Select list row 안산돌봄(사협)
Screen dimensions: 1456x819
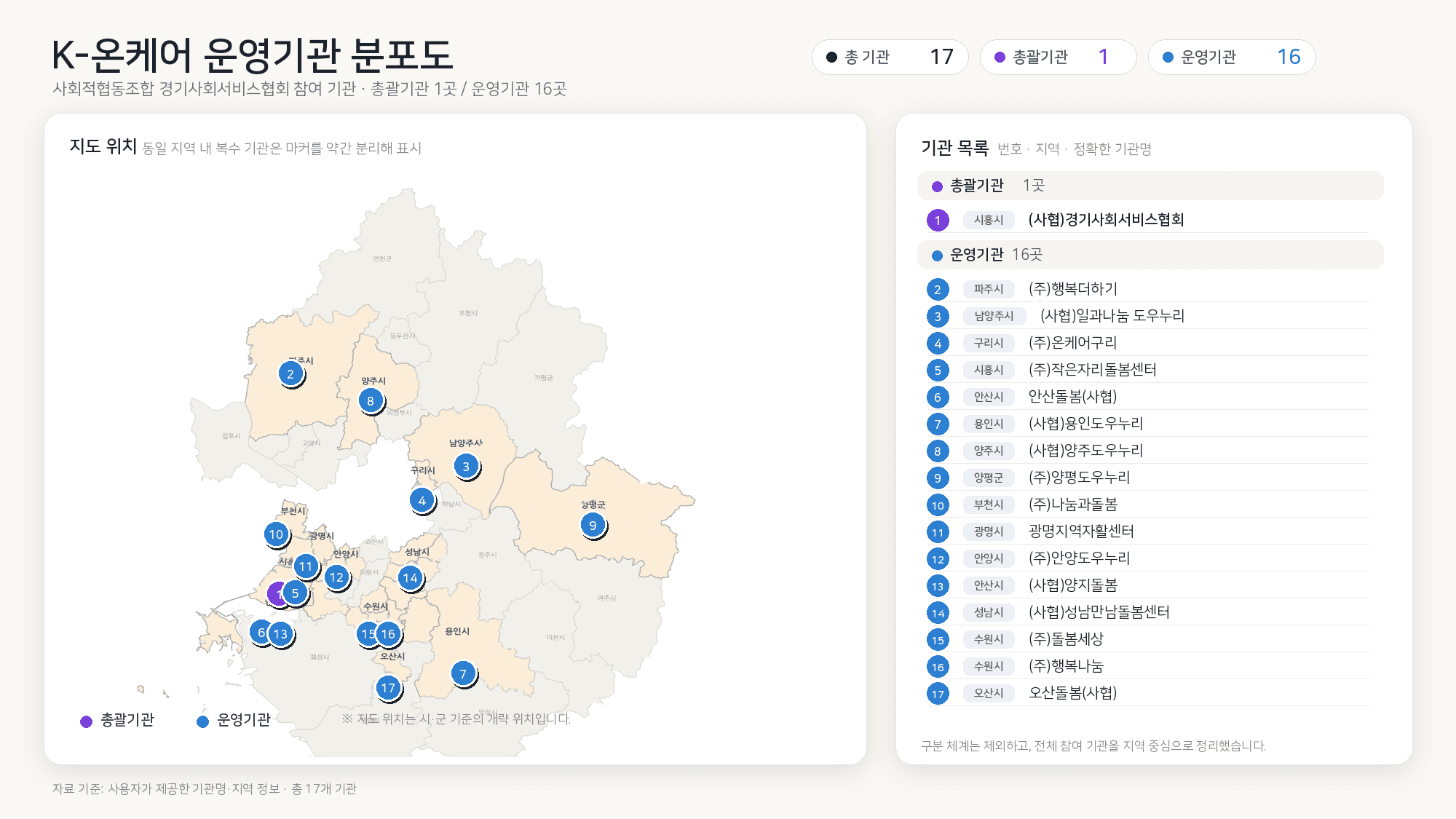(x=1147, y=397)
